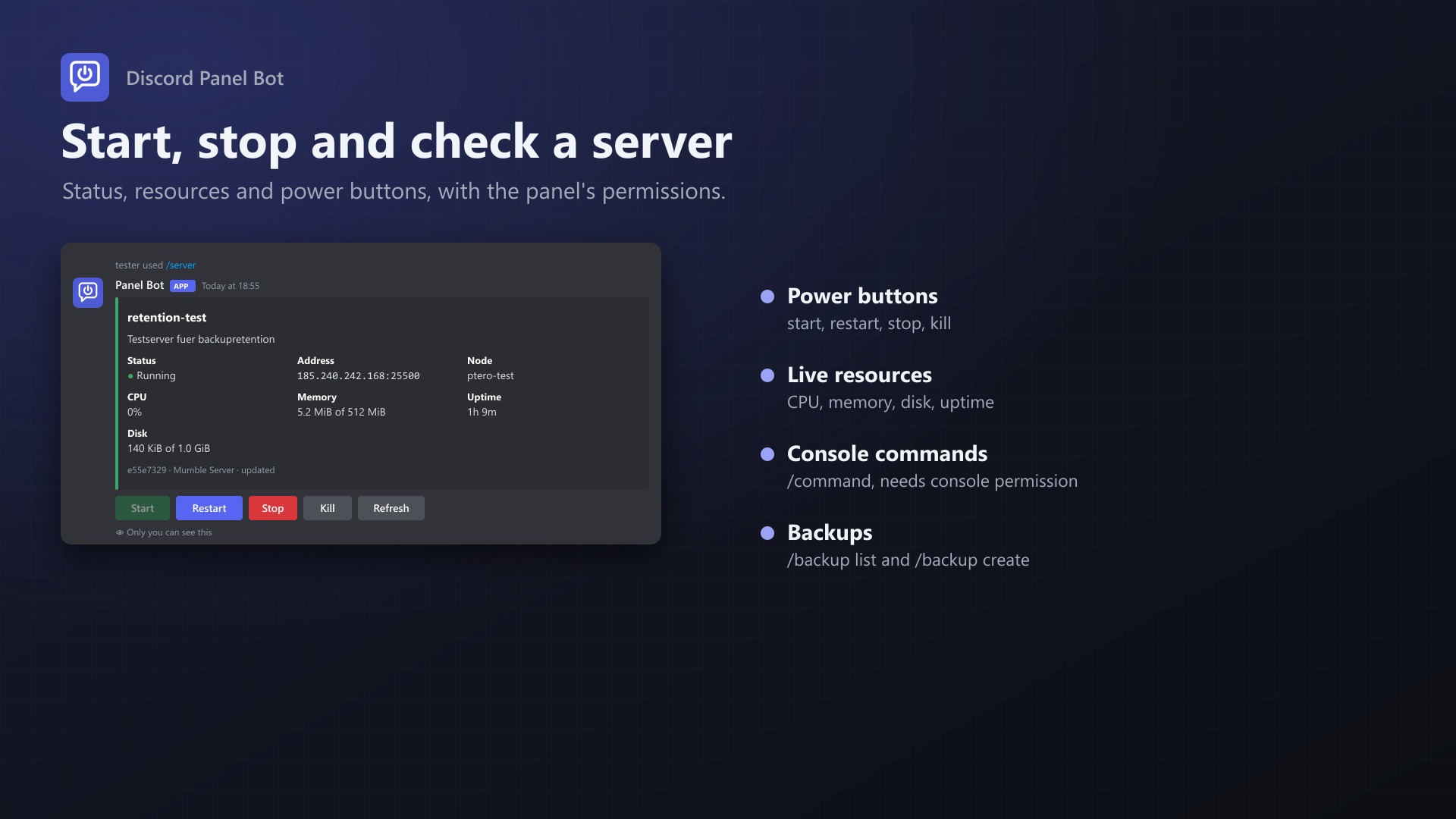
Task: Click the uptime value '1h 9m'
Action: pos(482,413)
